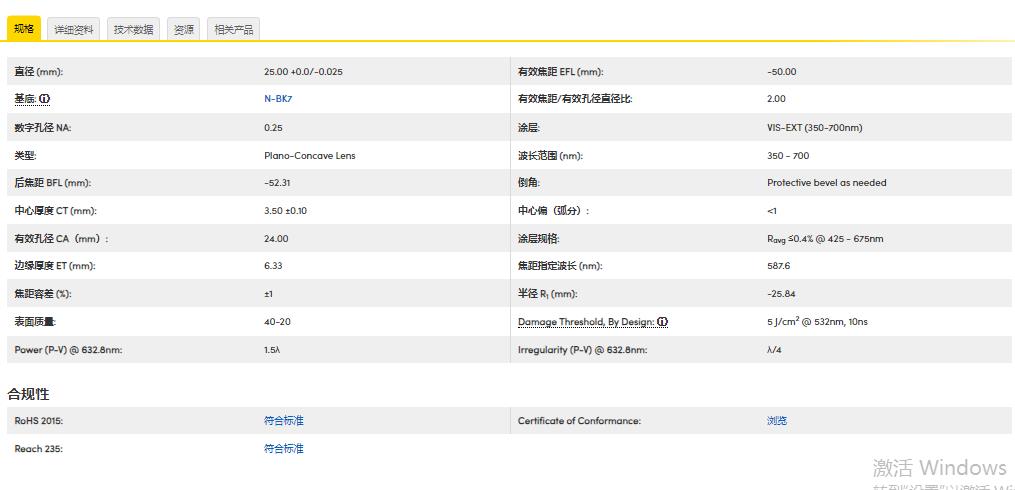Viewport: 1015px width, 490px height.
Task: Select the Ravg ≤0.4% @ 425 - 675nm value
Action: click(x=825, y=239)
